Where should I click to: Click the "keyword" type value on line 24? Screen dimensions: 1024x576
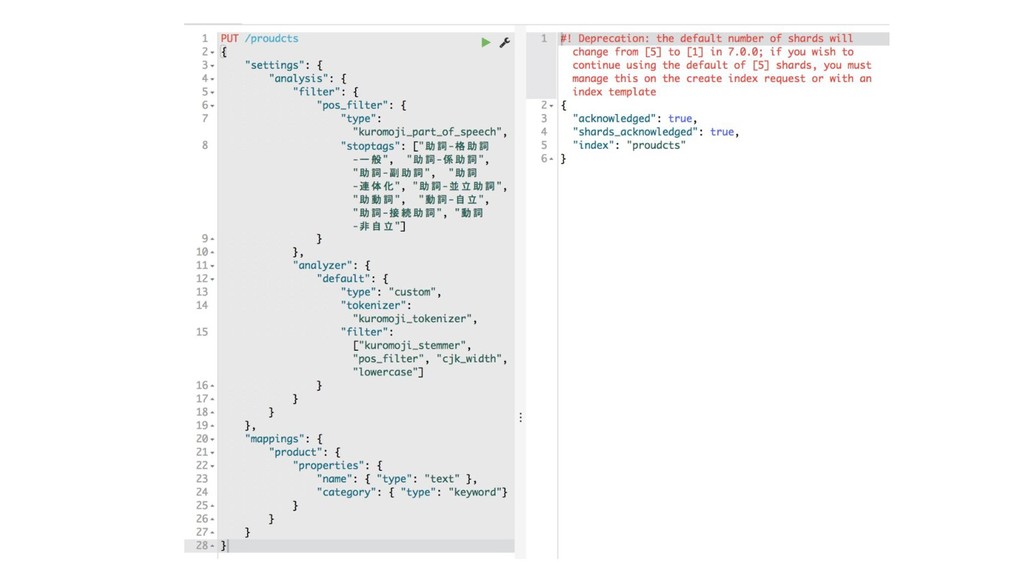(x=475, y=492)
